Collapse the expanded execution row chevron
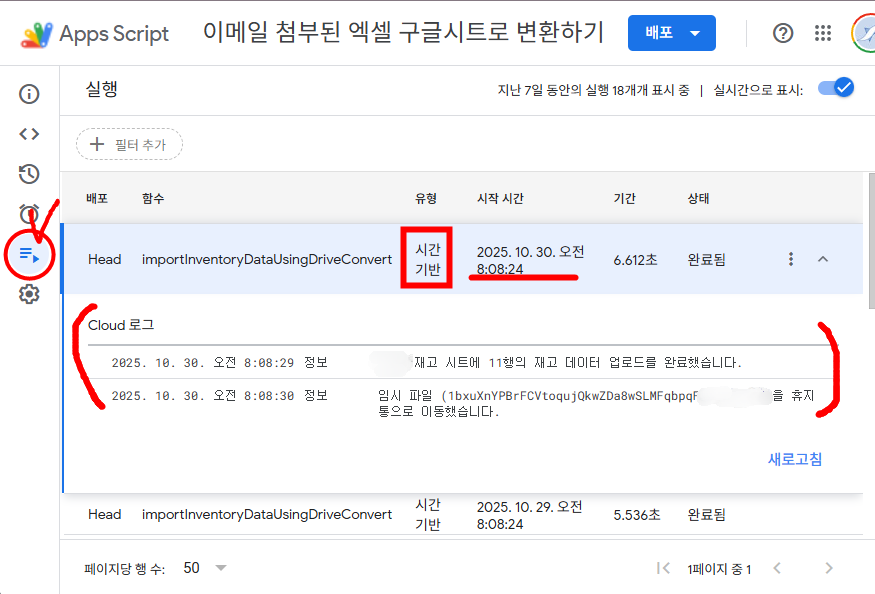Screen dimensions: 875x594 tap(823, 259)
